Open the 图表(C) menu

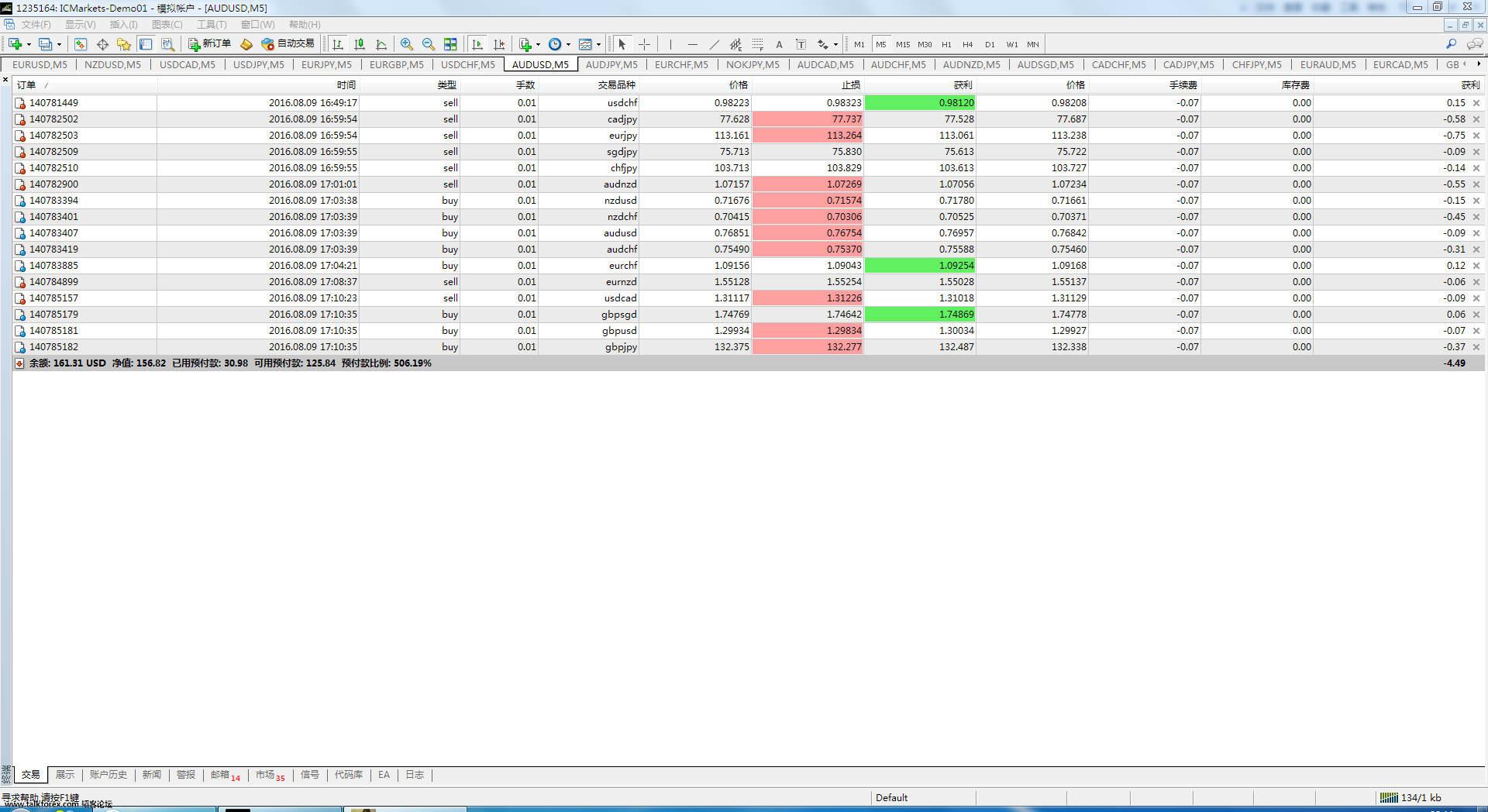coord(167,25)
